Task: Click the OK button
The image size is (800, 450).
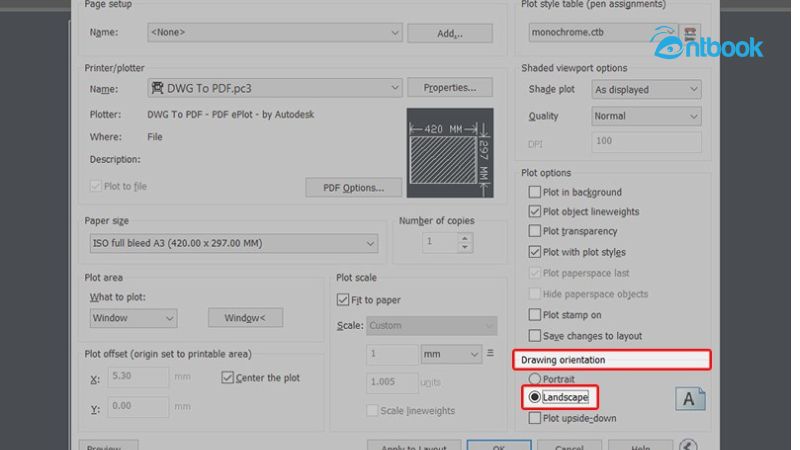Action: point(498,445)
